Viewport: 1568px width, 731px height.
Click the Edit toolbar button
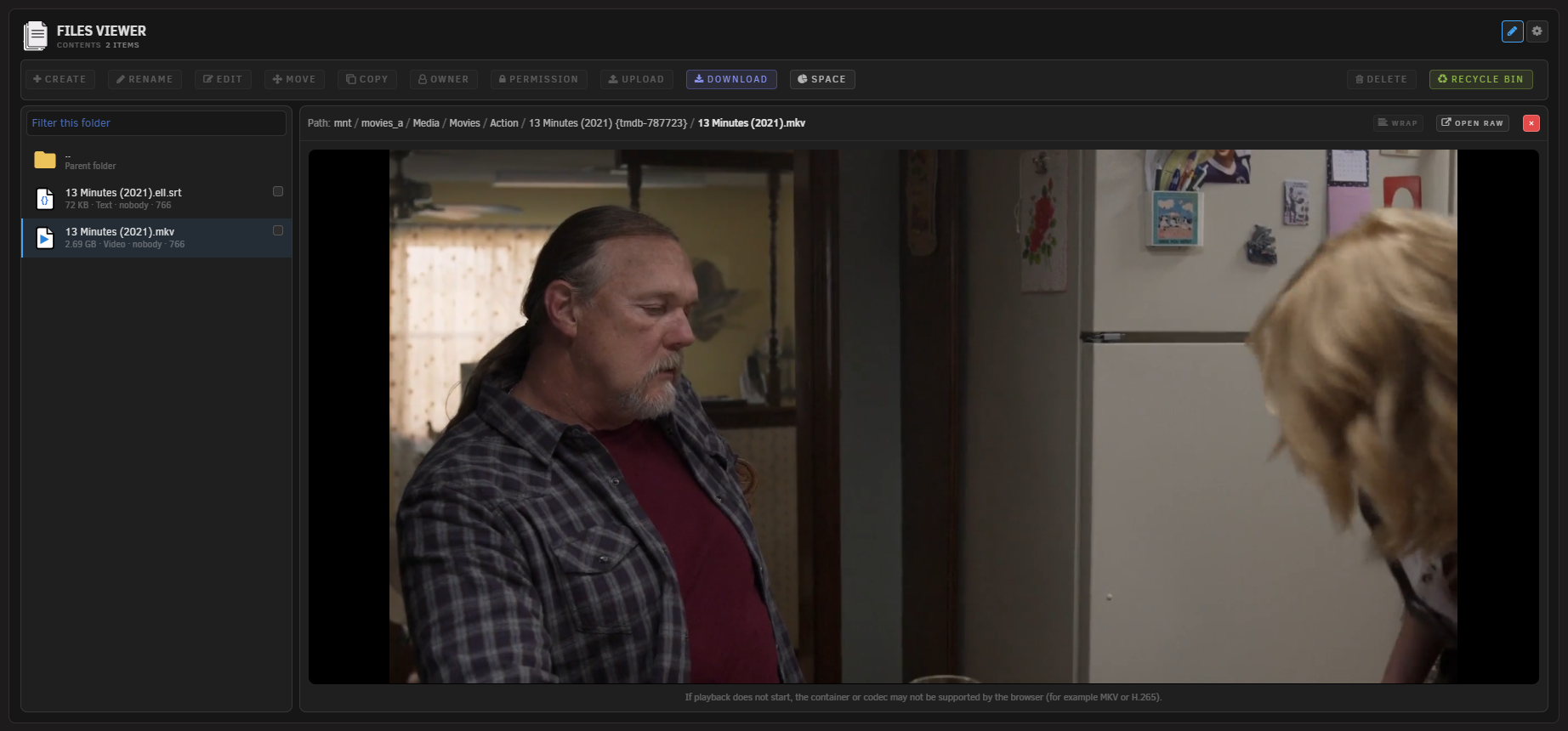[x=223, y=79]
